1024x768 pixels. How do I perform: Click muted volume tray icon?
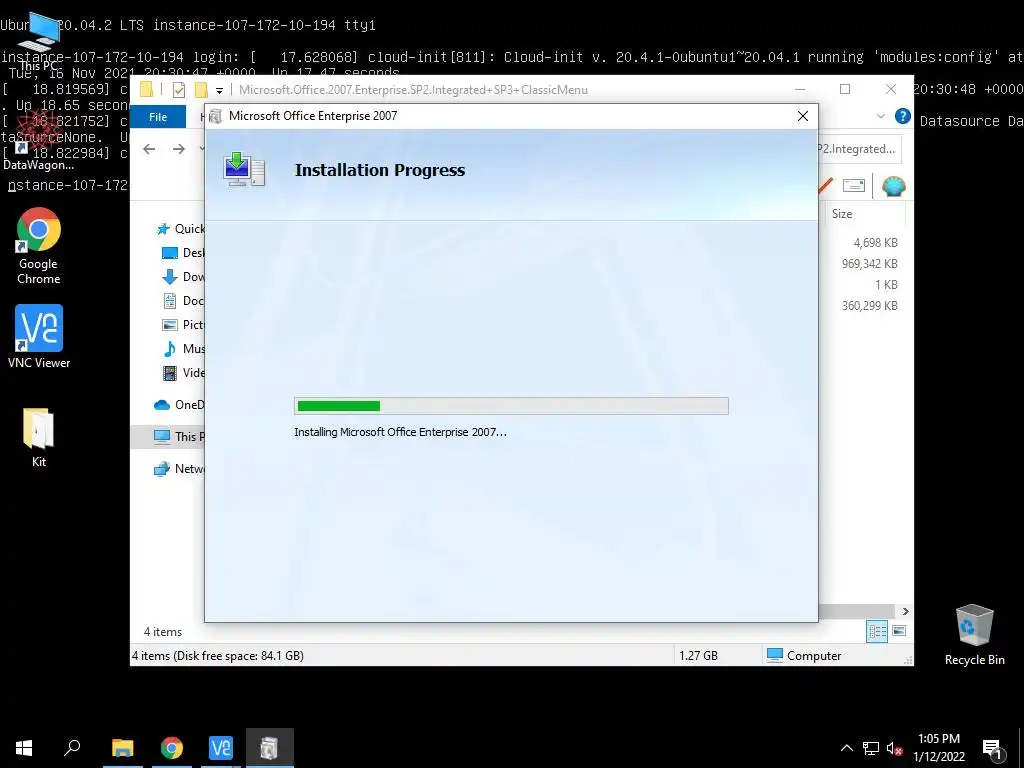coord(895,748)
